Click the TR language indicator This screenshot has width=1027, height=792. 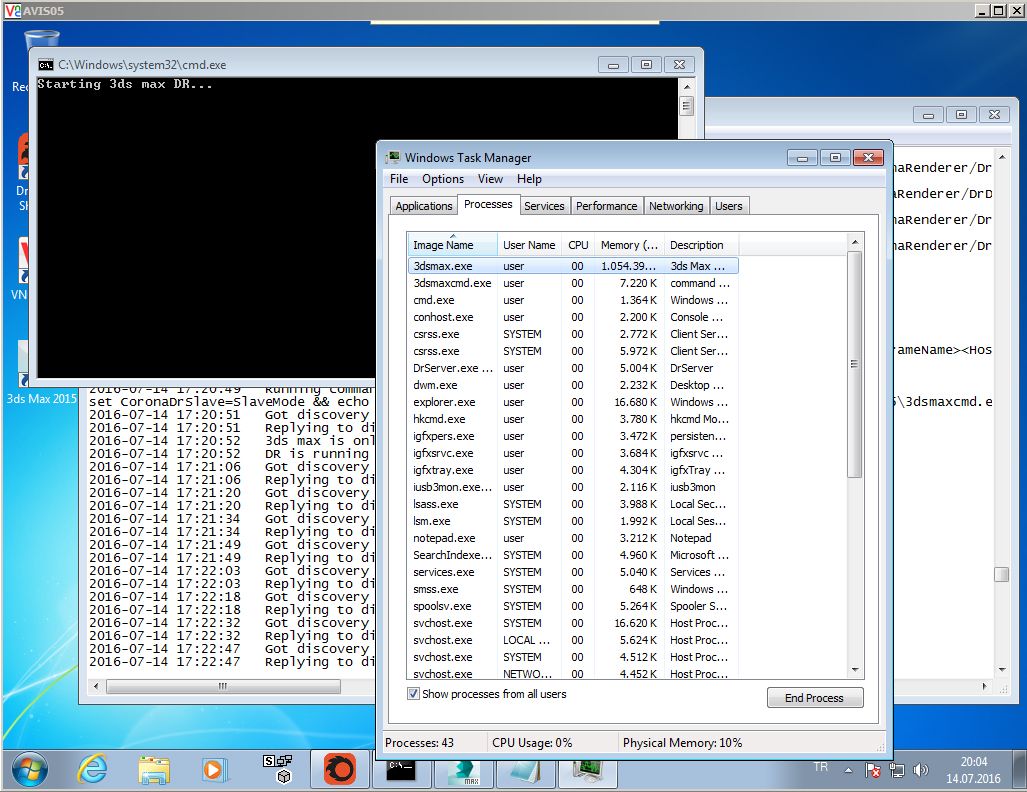(821, 766)
